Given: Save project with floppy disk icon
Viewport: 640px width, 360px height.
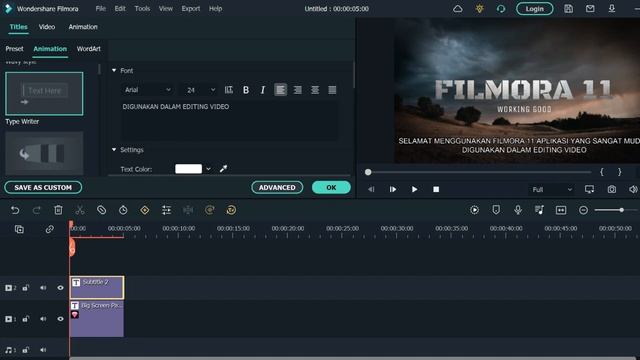Looking at the screenshot, I should coord(569,9).
